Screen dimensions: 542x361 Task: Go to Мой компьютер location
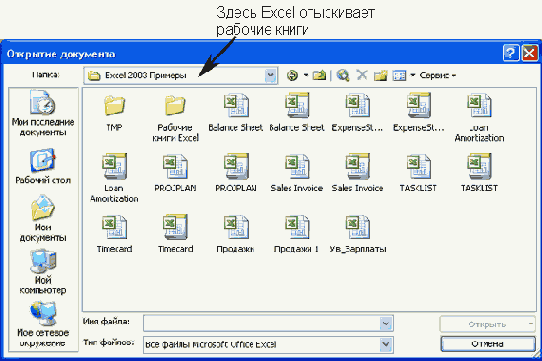coord(43,272)
